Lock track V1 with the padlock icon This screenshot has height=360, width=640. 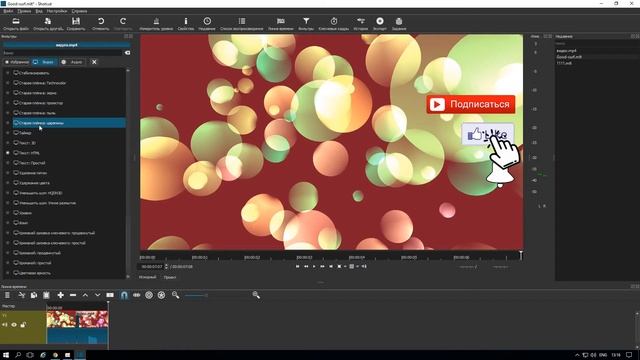tap(23, 325)
